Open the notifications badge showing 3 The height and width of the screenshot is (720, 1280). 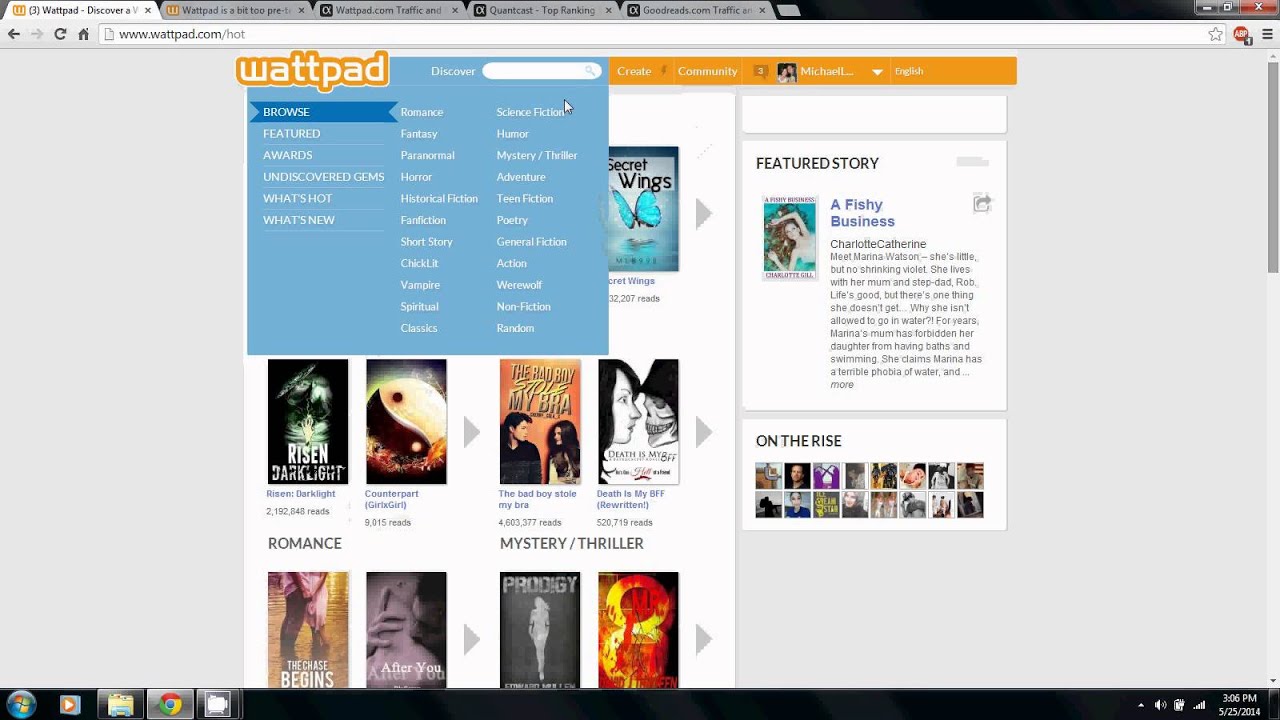tap(760, 71)
